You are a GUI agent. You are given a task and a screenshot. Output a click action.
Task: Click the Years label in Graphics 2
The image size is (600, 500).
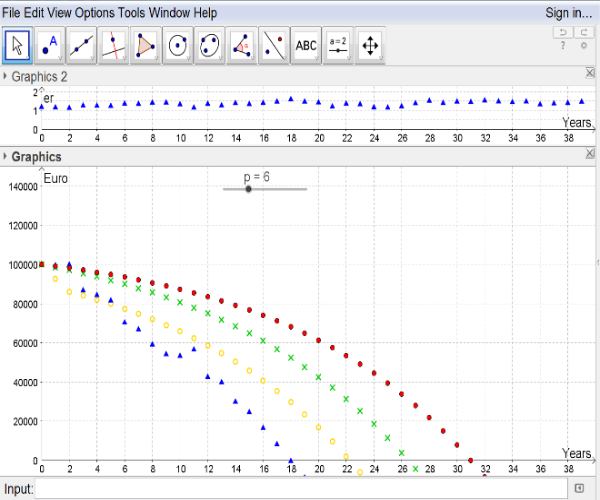click(x=577, y=122)
